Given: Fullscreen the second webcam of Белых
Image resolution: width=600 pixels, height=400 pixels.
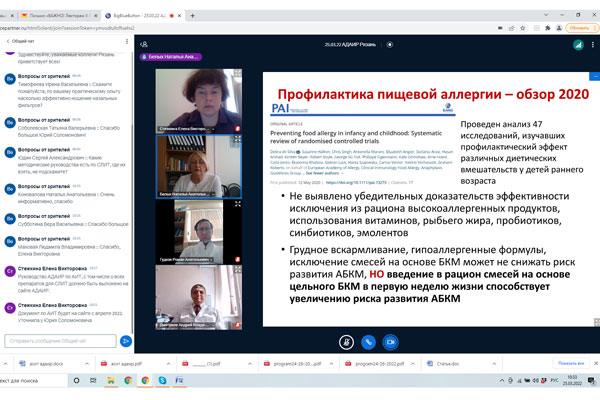Looking at the screenshot, I should [238, 139].
